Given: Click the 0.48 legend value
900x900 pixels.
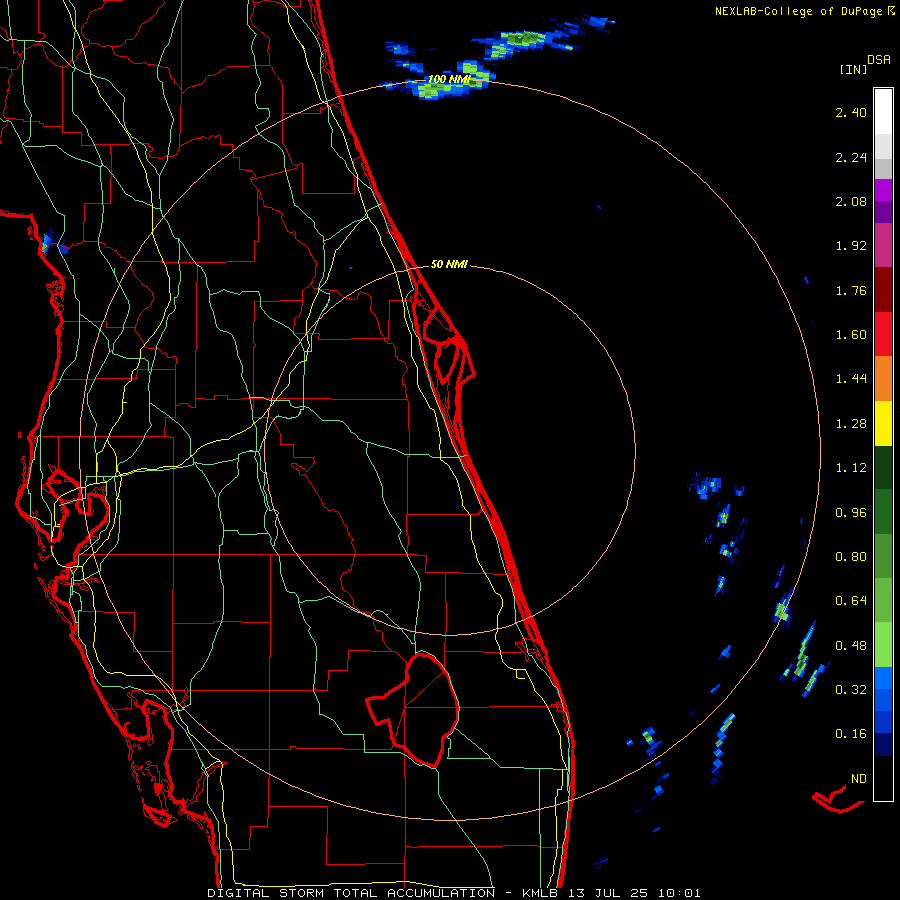Looking at the screenshot, I should tap(851, 646).
